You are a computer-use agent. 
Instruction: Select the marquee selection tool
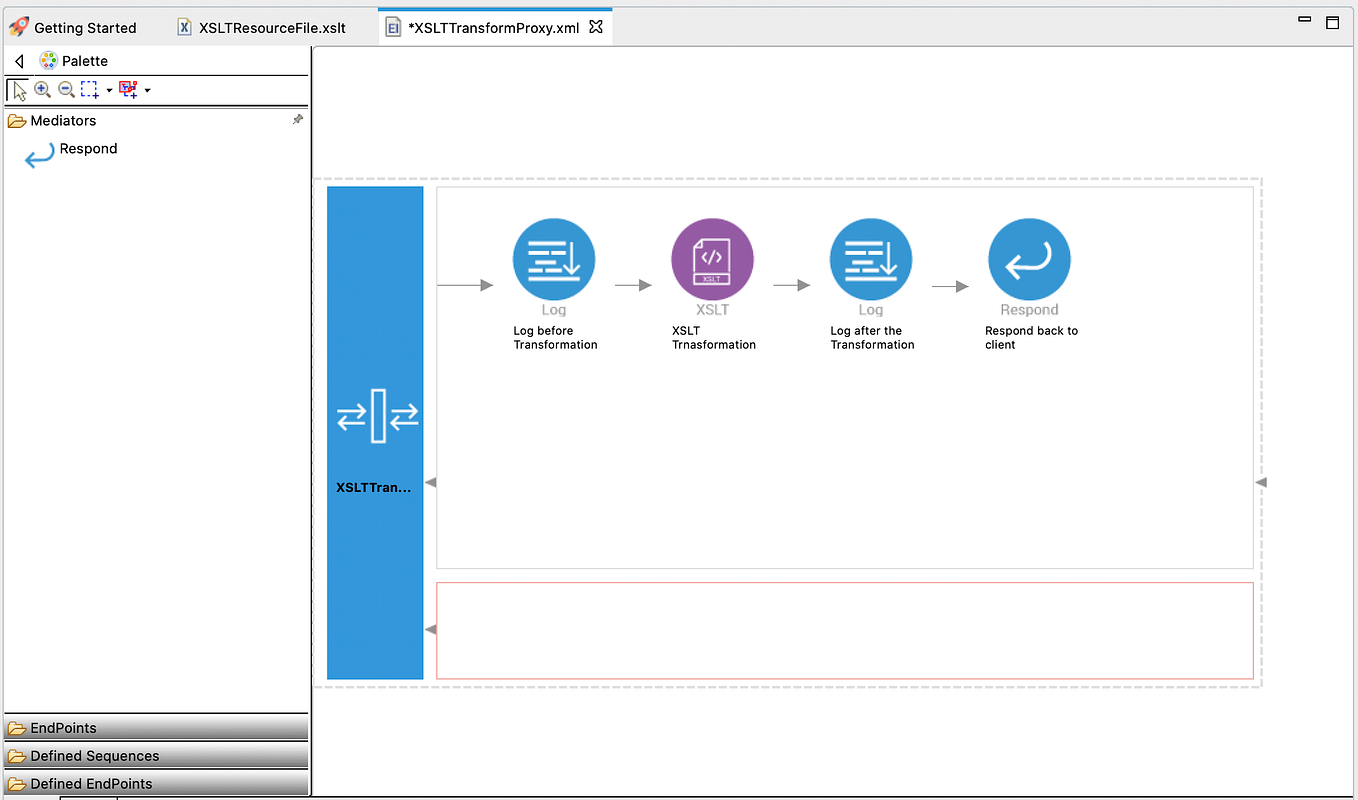[87, 89]
